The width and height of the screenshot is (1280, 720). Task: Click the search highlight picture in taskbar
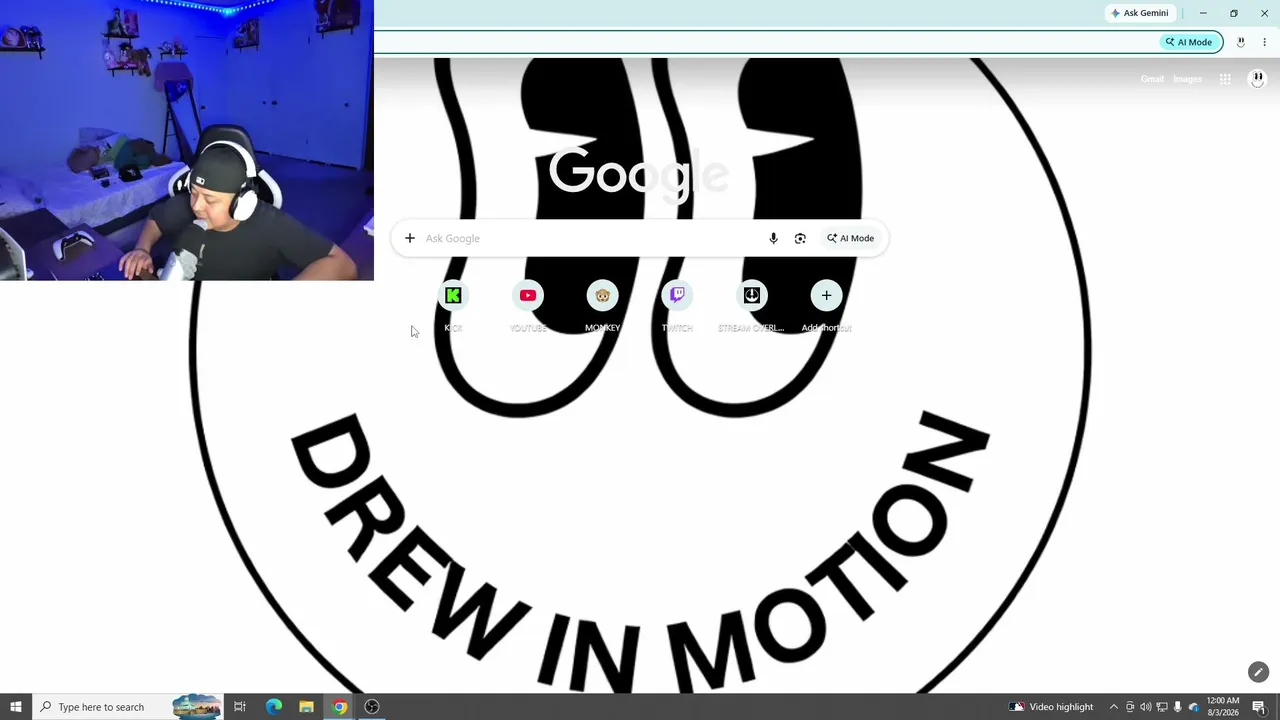pyautogui.click(x=197, y=707)
